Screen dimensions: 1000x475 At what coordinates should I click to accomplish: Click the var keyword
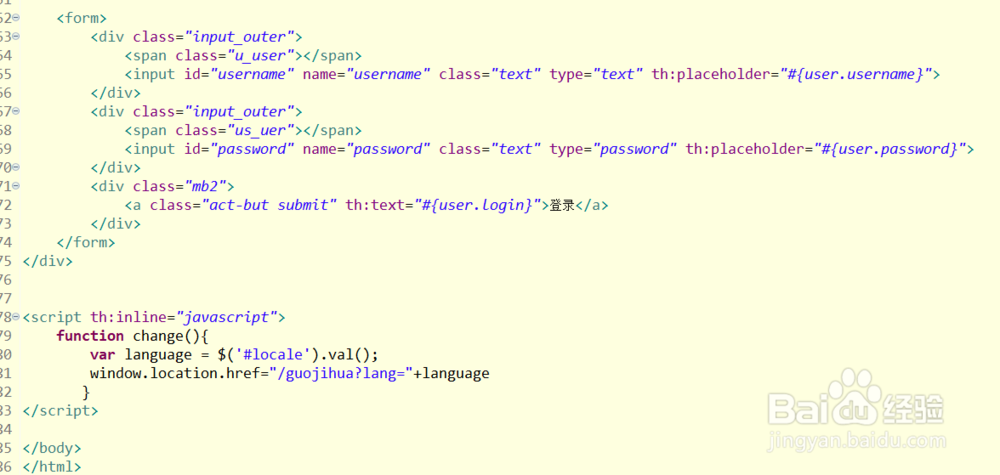103,354
